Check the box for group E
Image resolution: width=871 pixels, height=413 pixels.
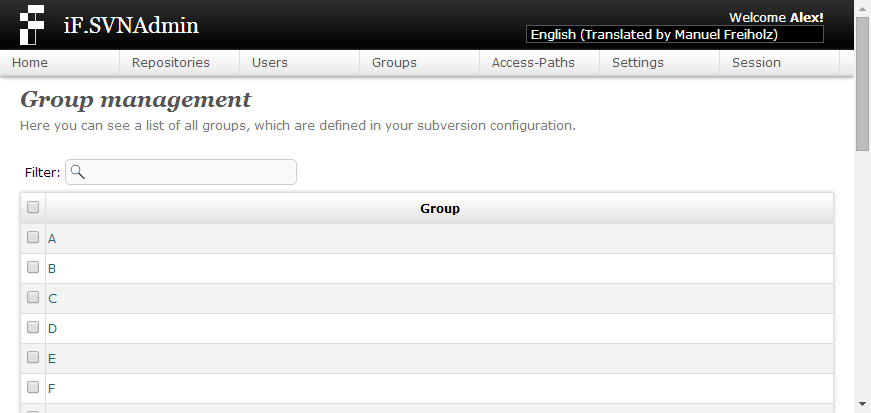pyautogui.click(x=33, y=357)
